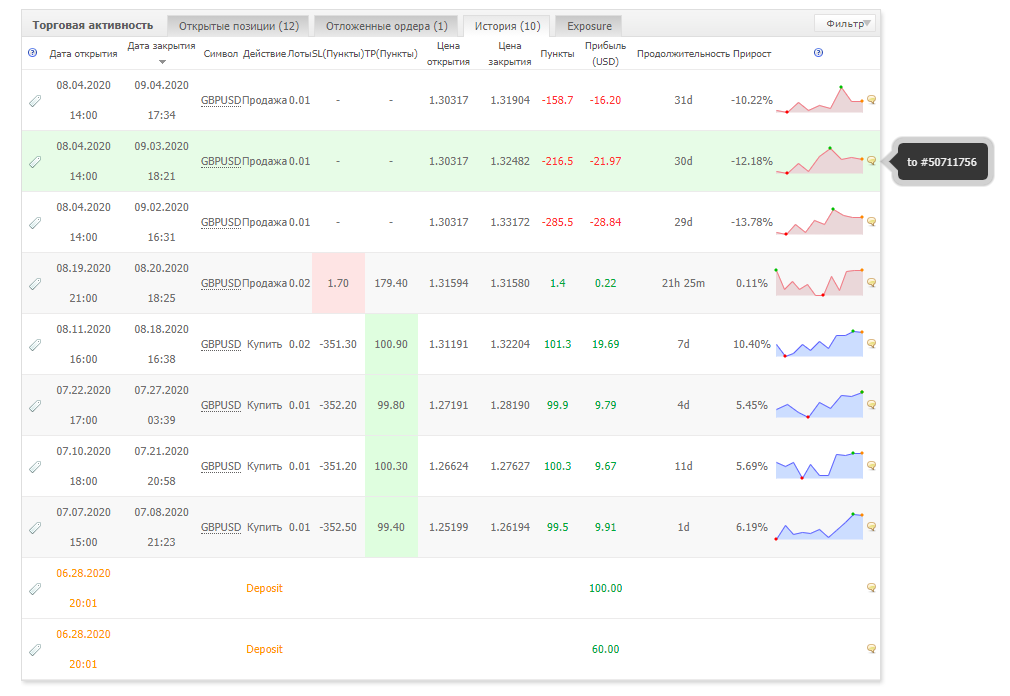Click comment bubble on 60.00 Deposit row

[872, 649]
